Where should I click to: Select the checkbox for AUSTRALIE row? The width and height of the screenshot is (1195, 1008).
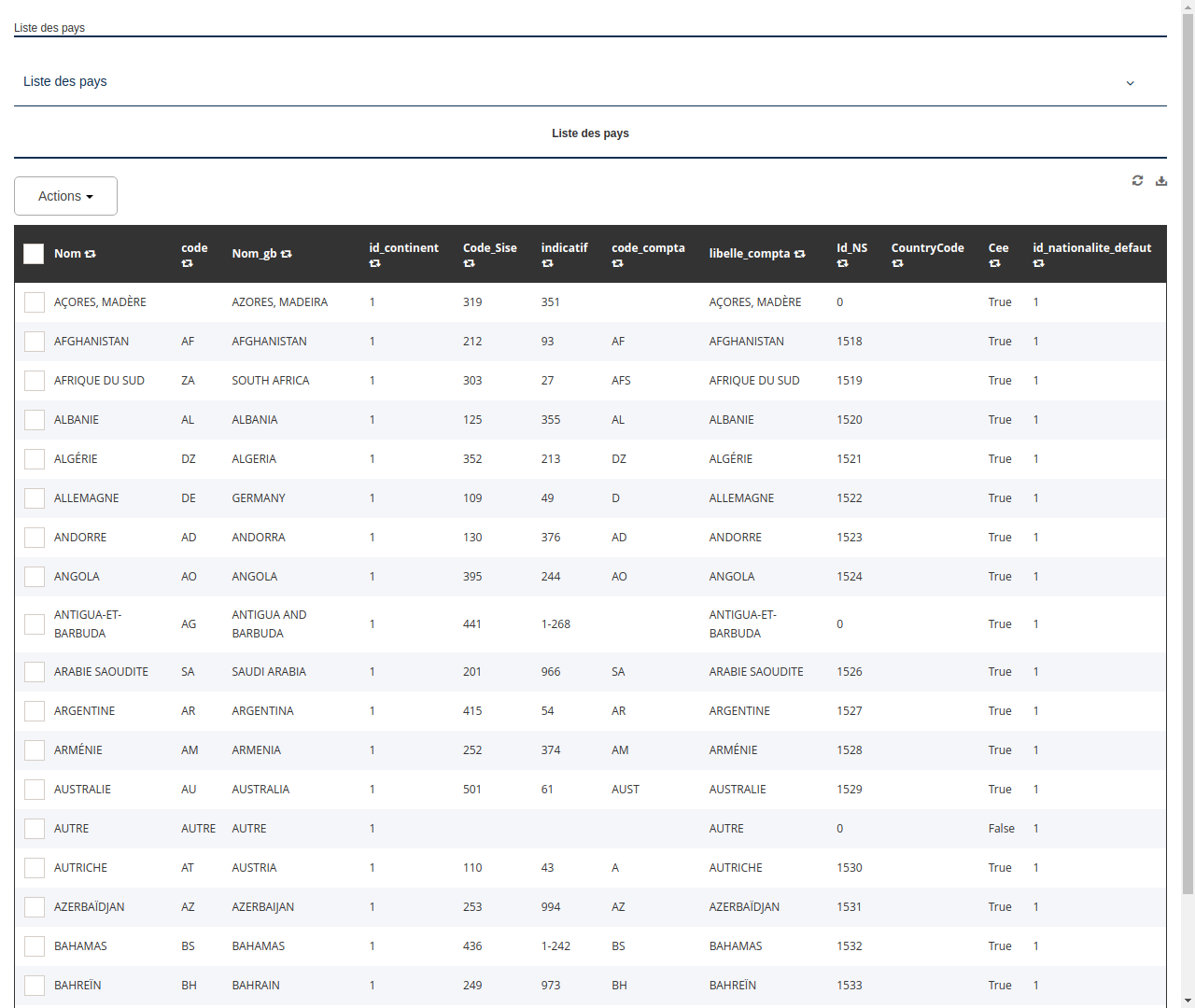click(x=35, y=789)
